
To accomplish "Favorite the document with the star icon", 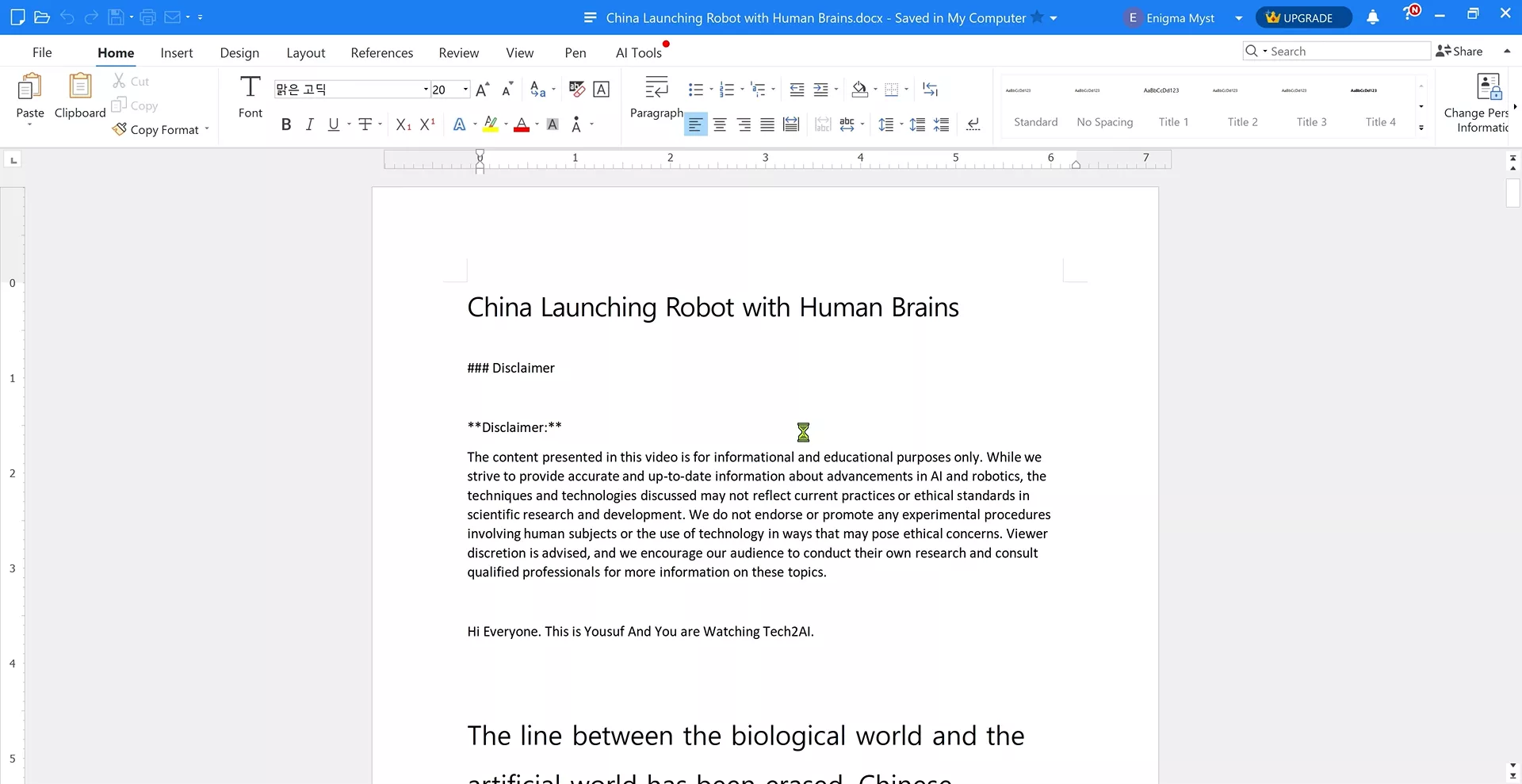I will [x=1037, y=17].
